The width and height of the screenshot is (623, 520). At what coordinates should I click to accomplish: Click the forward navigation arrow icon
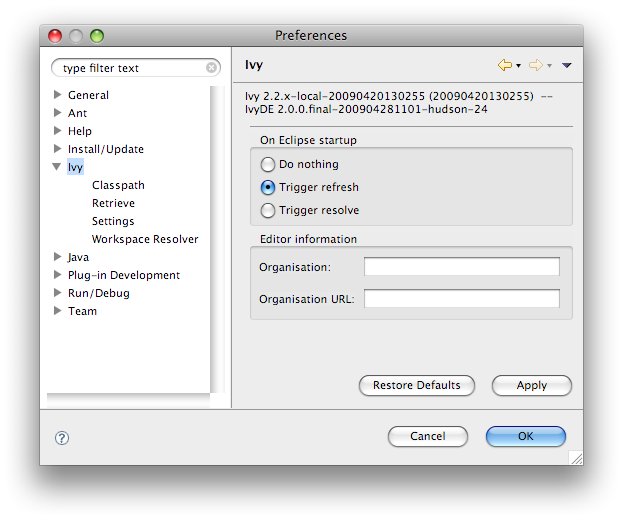[x=536, y=66]
